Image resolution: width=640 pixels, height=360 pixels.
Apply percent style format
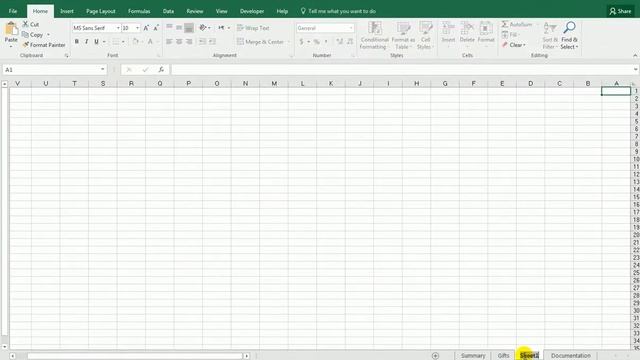[316, 42]
